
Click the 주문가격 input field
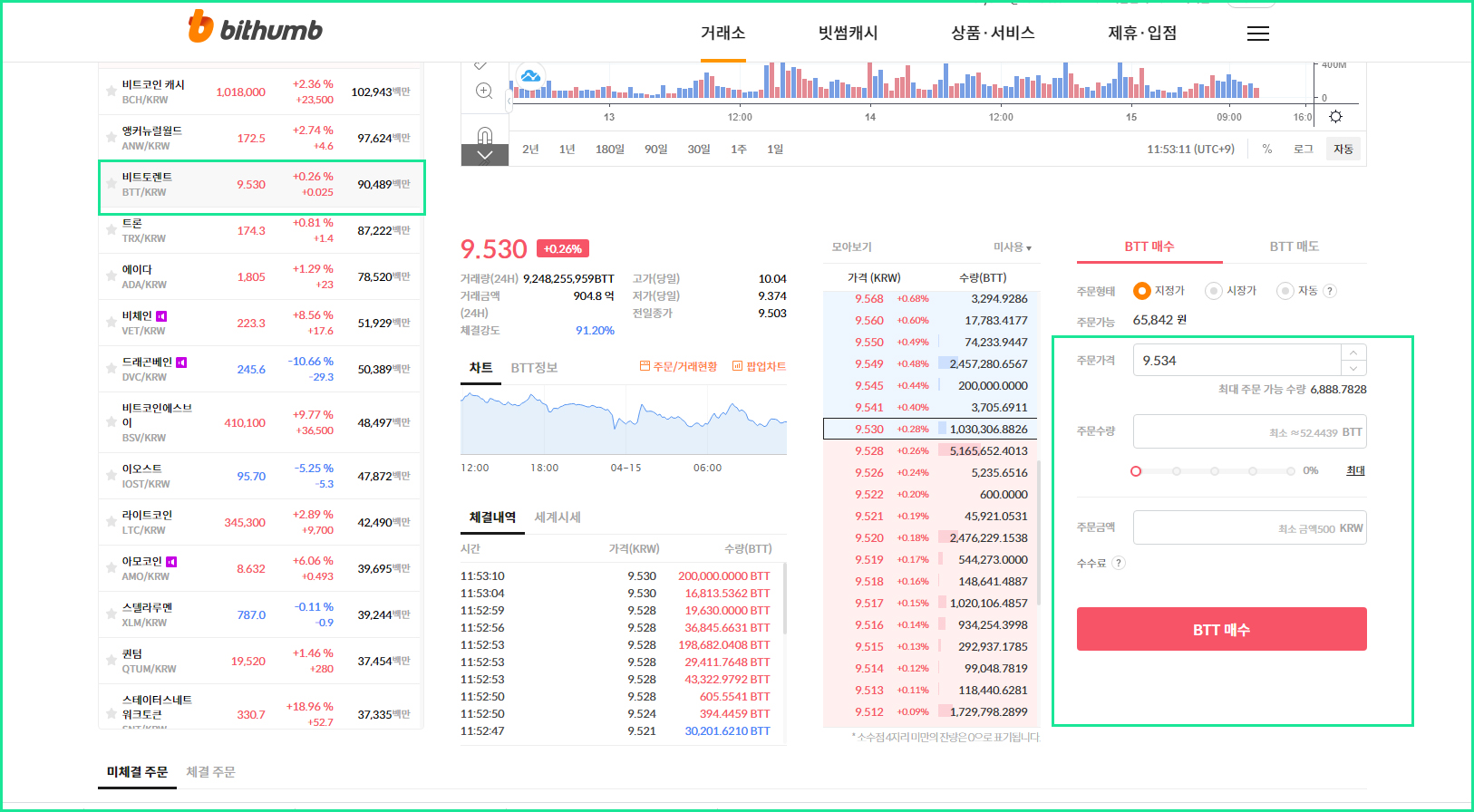(1237, 360)
